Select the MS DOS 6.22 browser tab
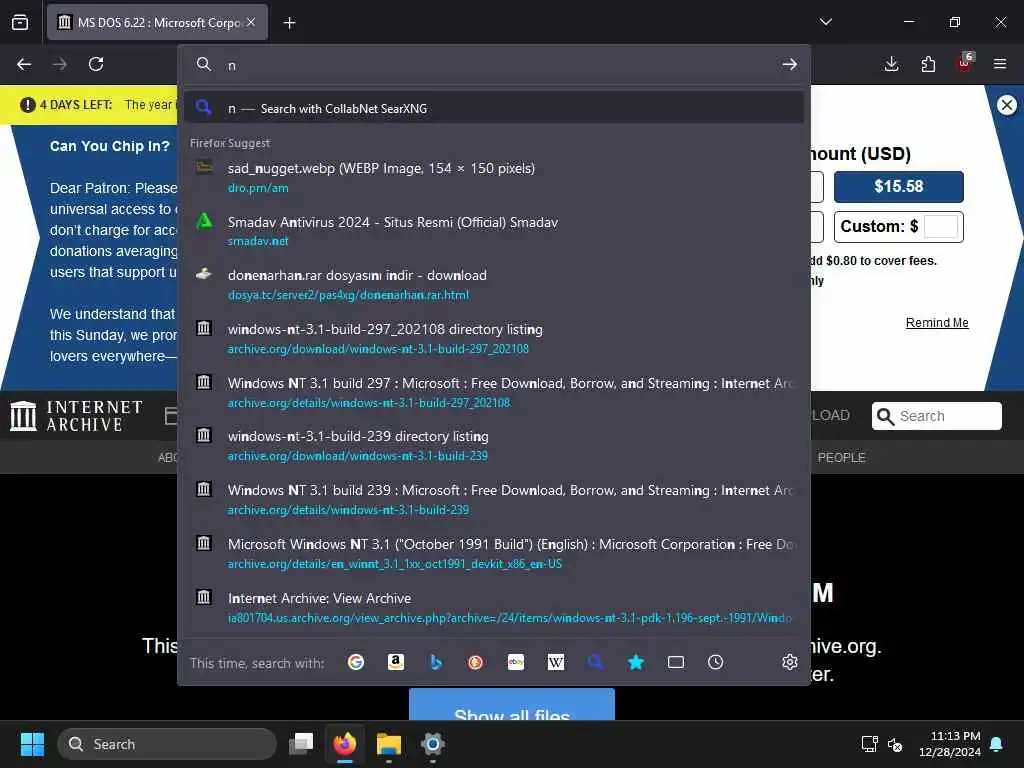 click(157, 22)
